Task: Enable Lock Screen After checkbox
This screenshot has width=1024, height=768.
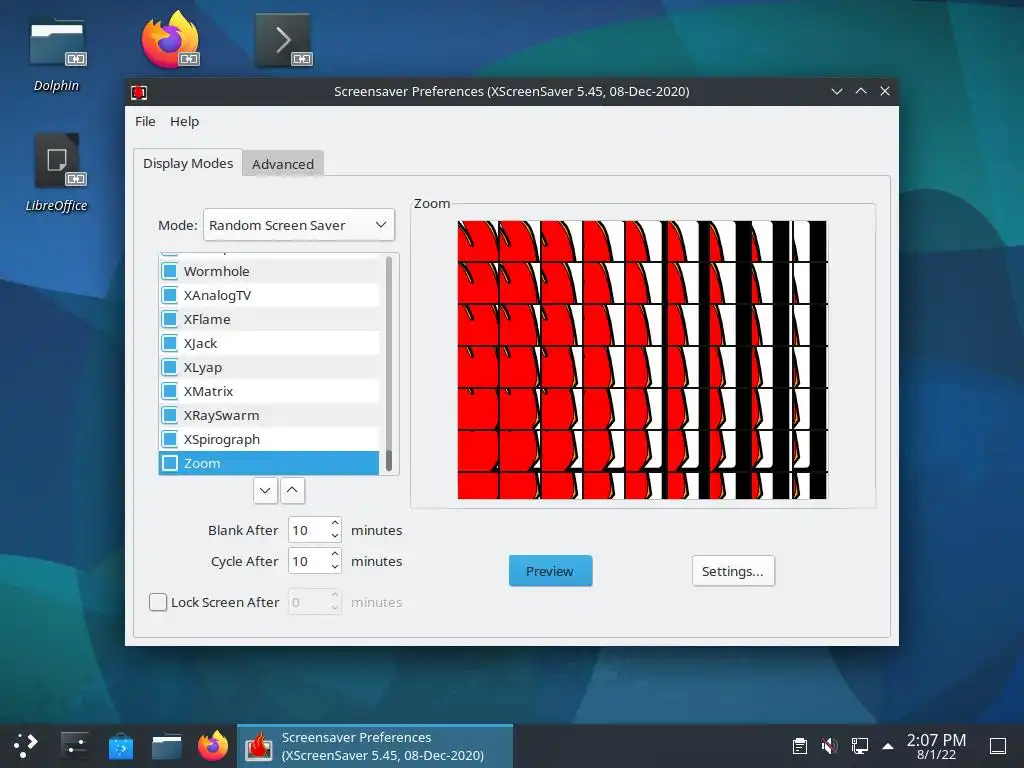Action: point(158,602)
